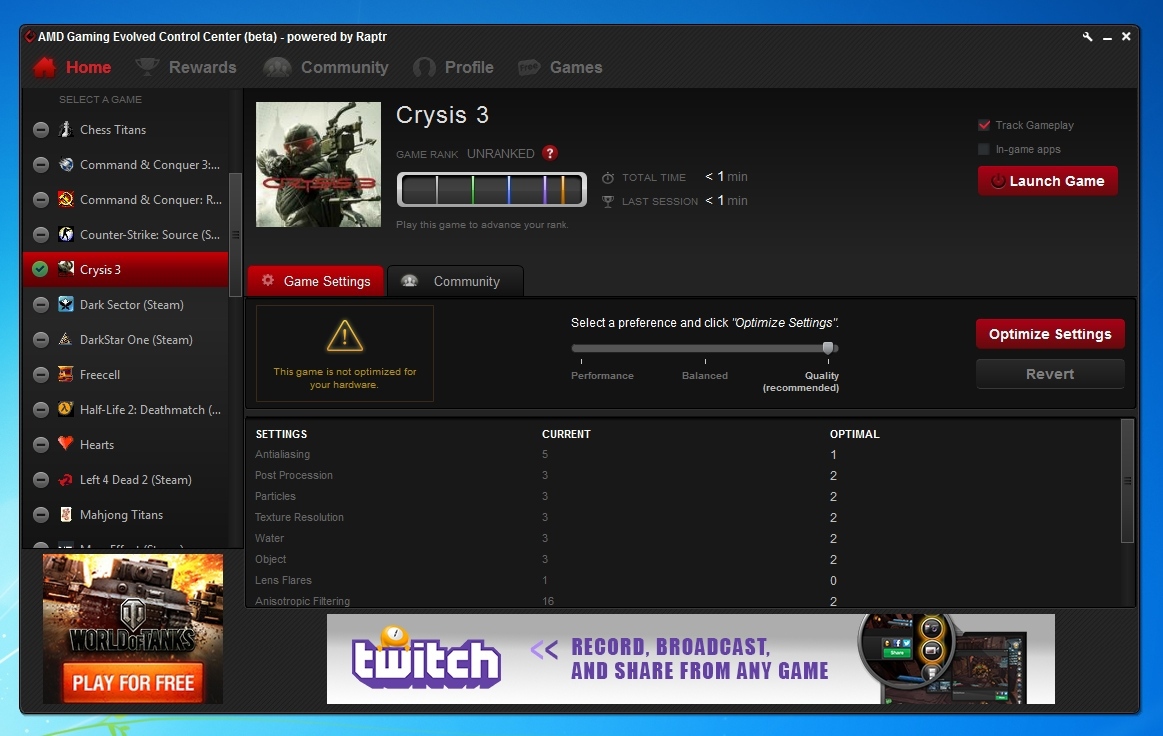1163x736 pixels.
Task: Toggle the minus circle beside Chess Titans
Action: click(41, 129)
